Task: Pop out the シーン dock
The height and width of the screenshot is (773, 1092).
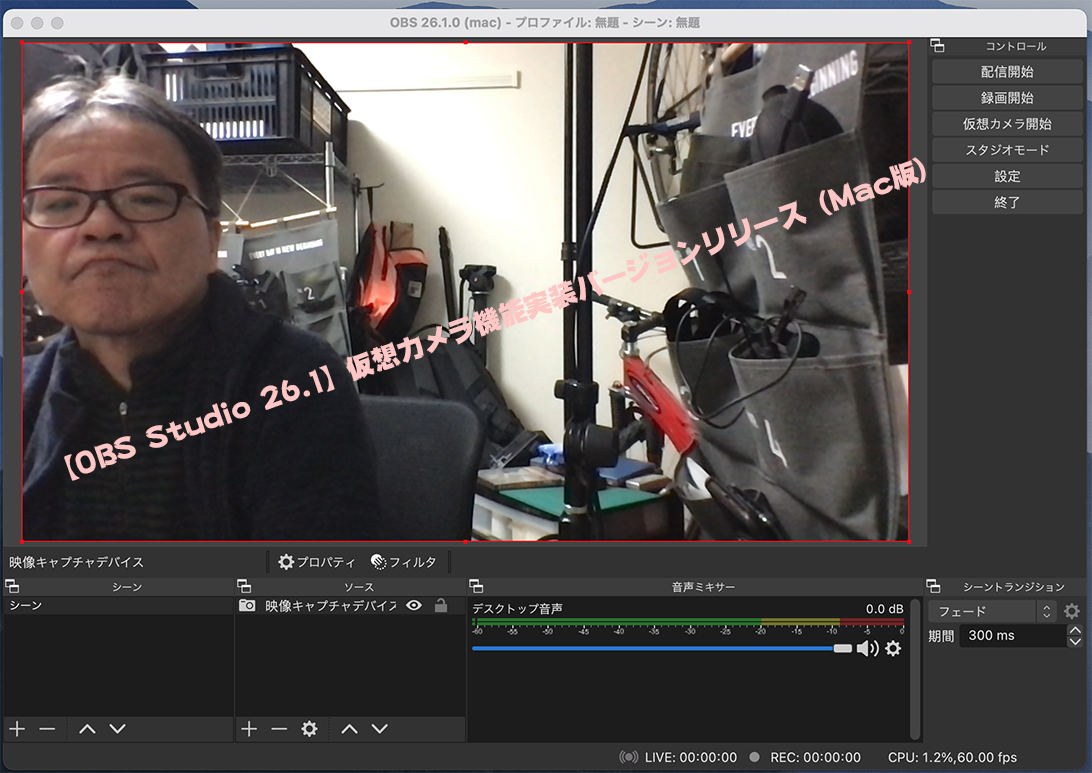Action: point(12,586)
